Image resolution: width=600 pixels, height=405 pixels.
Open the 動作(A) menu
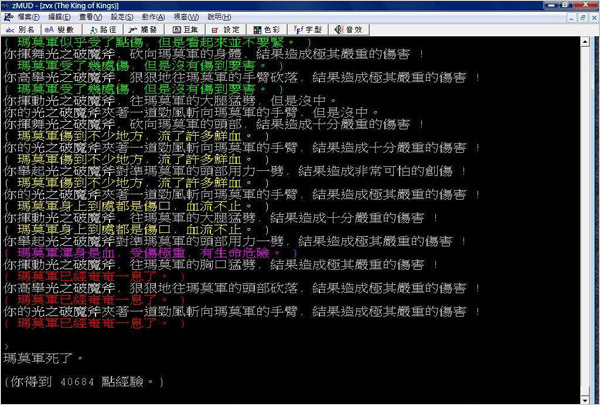153,17
